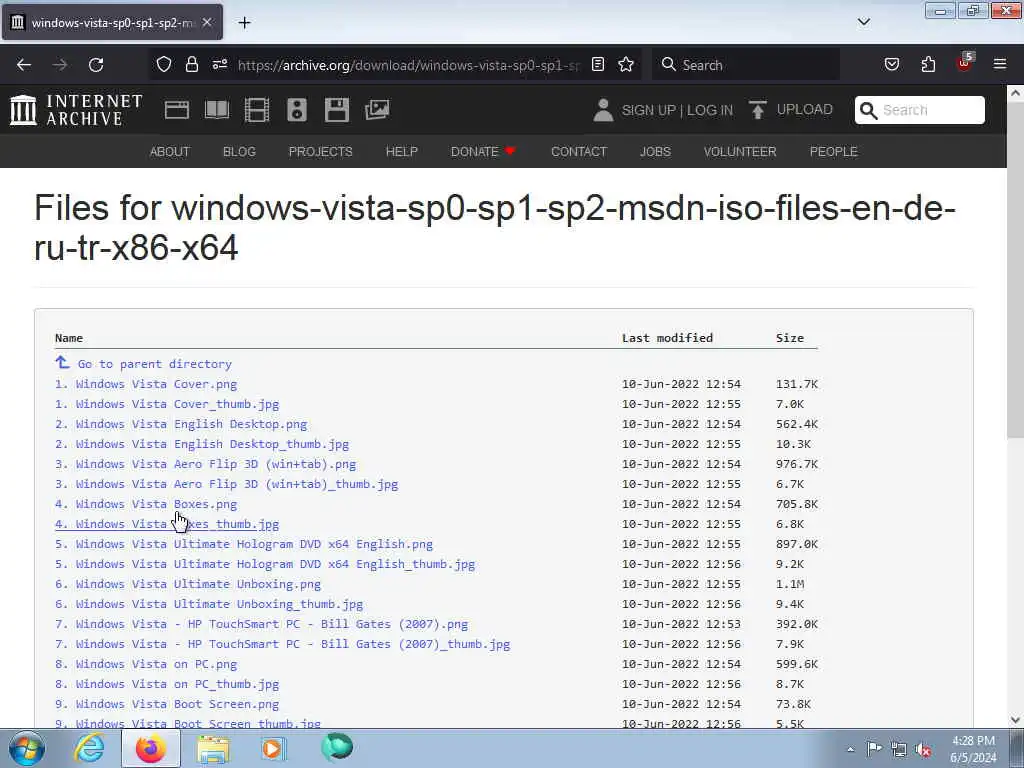1024x768 pixels.
Task: Open the Windows Start orb
Action: (x=26, y=748)
